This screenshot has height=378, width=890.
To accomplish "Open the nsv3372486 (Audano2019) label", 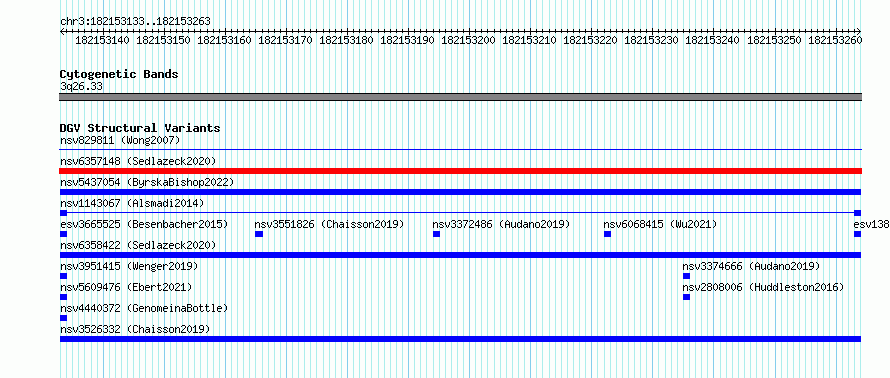I will click(501, 224).
